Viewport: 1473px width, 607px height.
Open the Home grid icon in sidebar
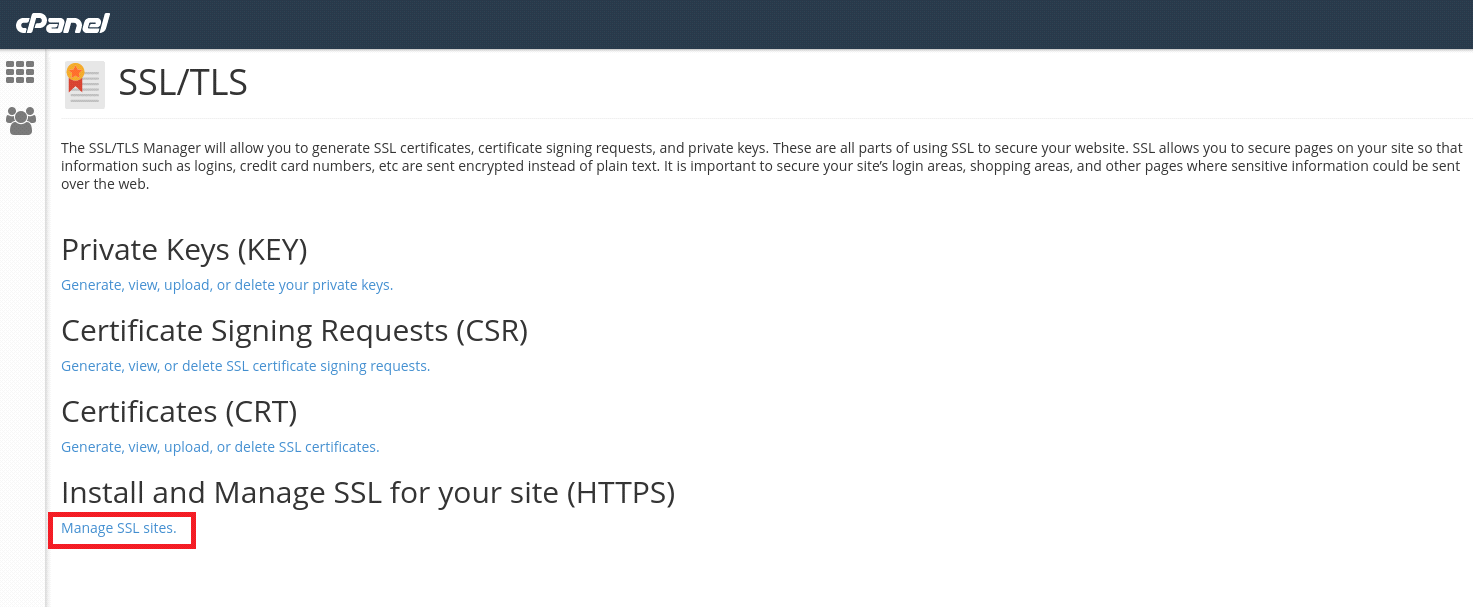[20, 72]
